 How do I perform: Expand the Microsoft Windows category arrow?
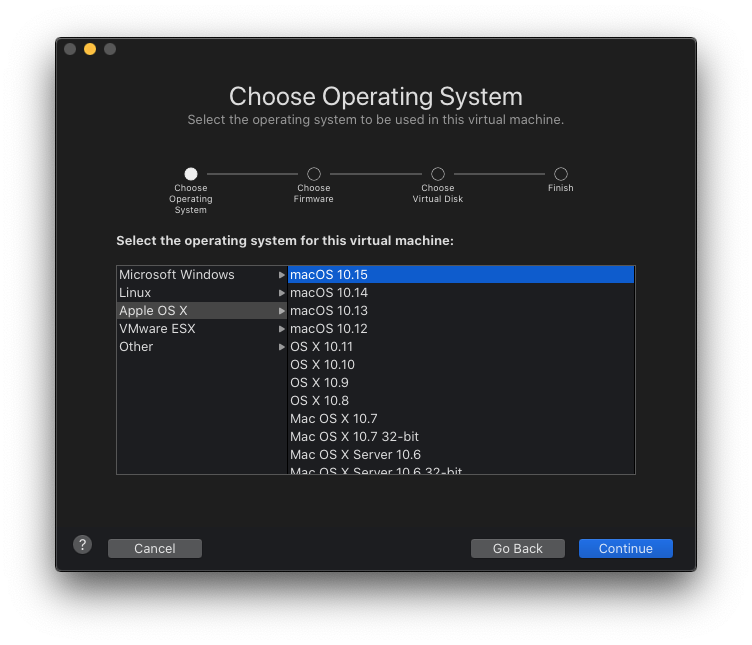click(x=282, y=275)
